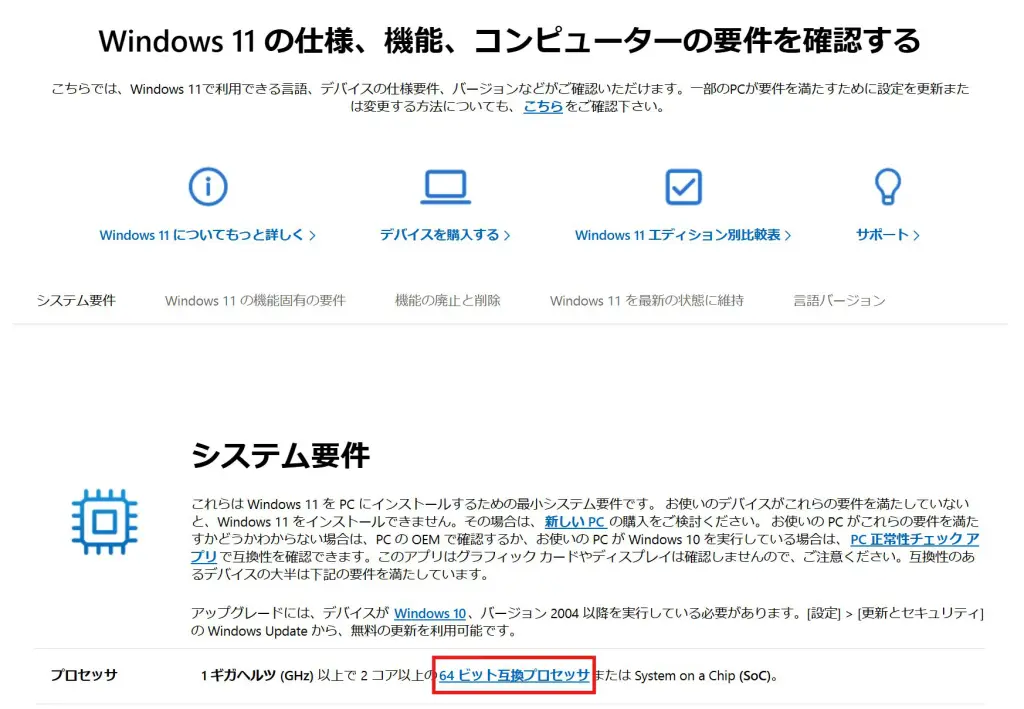This screenshot has height=709, width=1024.
Task: Open 'デバイスを購入する' link
Action: [x=445, y=235]
